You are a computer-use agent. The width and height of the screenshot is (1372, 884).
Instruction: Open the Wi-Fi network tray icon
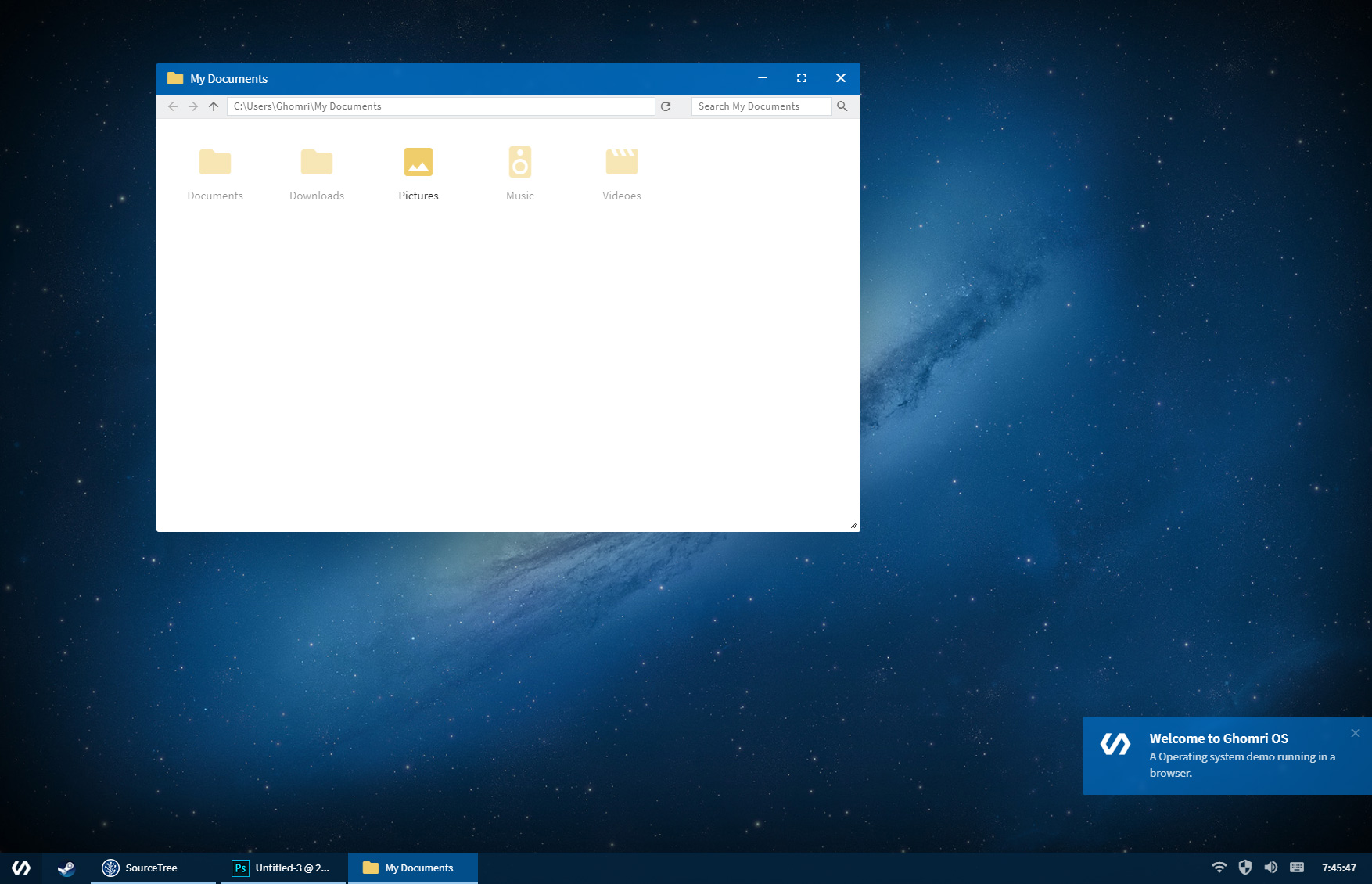pos(1219,867)
